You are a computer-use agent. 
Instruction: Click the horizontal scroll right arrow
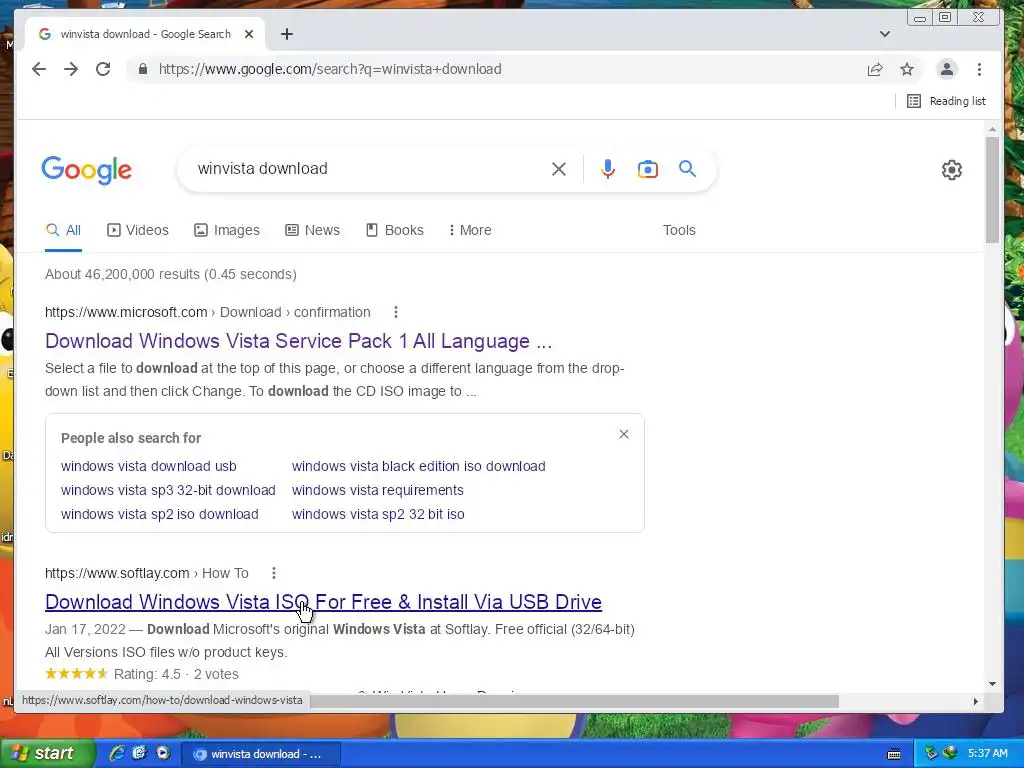(x=976, y=701)
